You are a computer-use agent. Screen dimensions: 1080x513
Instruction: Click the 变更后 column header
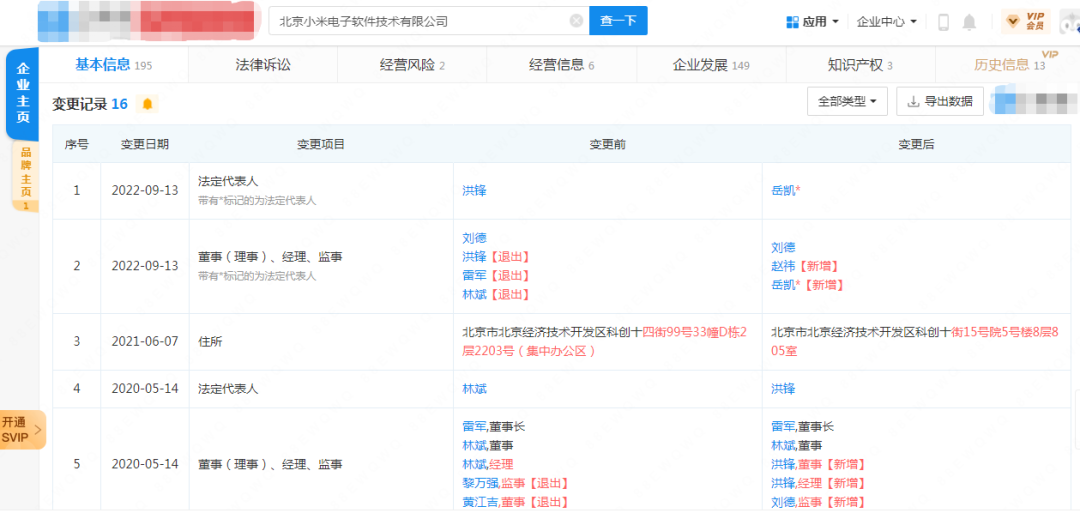(916, 145)
